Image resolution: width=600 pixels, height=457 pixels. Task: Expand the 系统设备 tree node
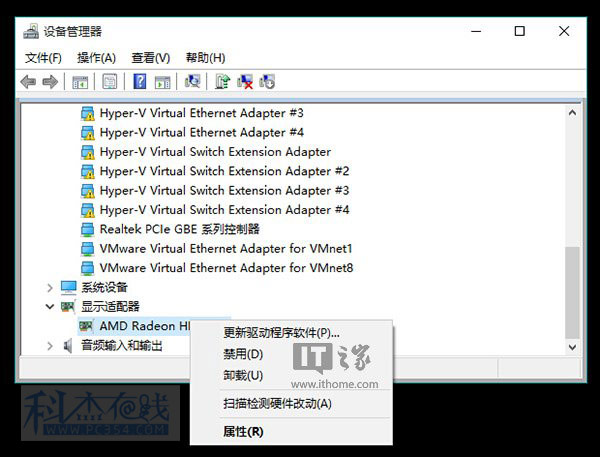pos(50,287)
